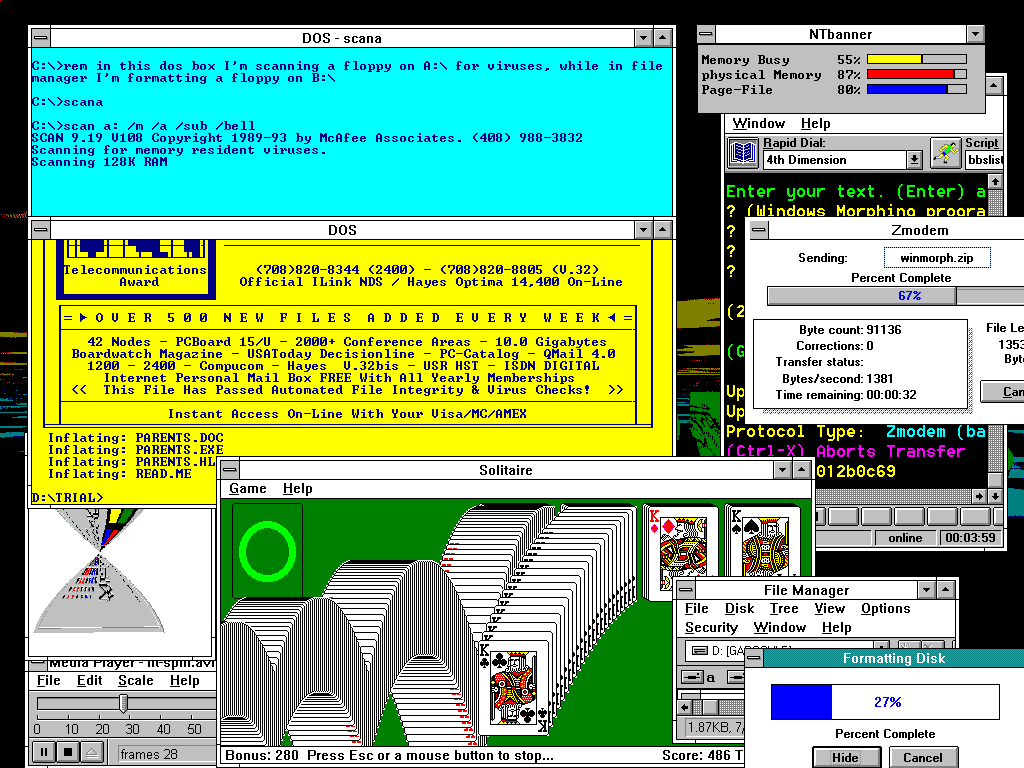Open the Zmodem window control menu box
The width and height of the screenshot is (1024, 768).
[759, 230]
